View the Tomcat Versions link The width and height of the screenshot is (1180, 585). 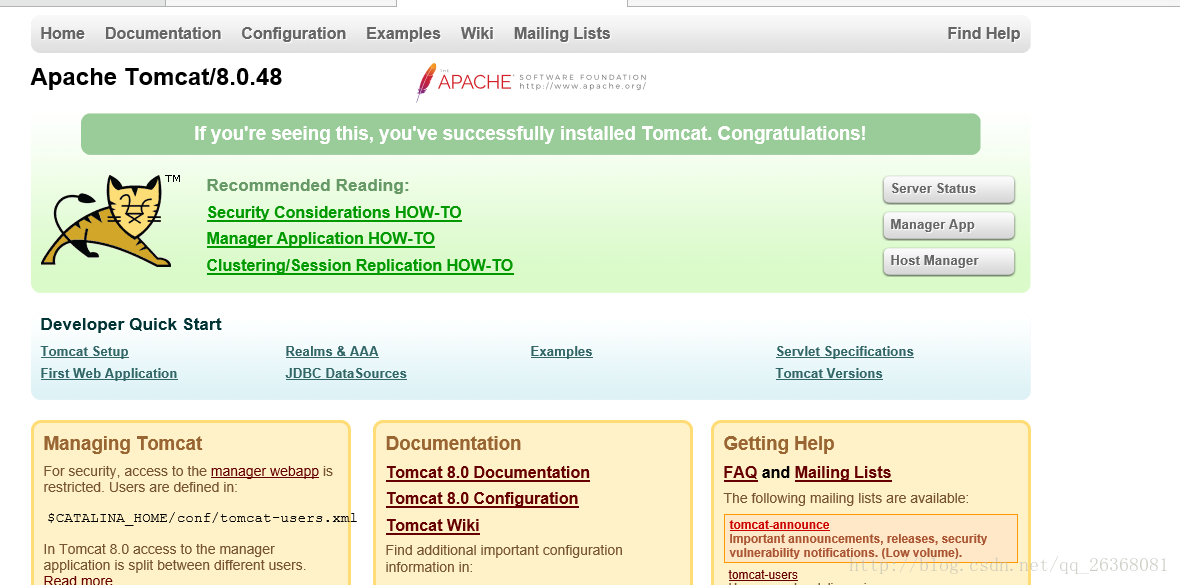[829, 373]
